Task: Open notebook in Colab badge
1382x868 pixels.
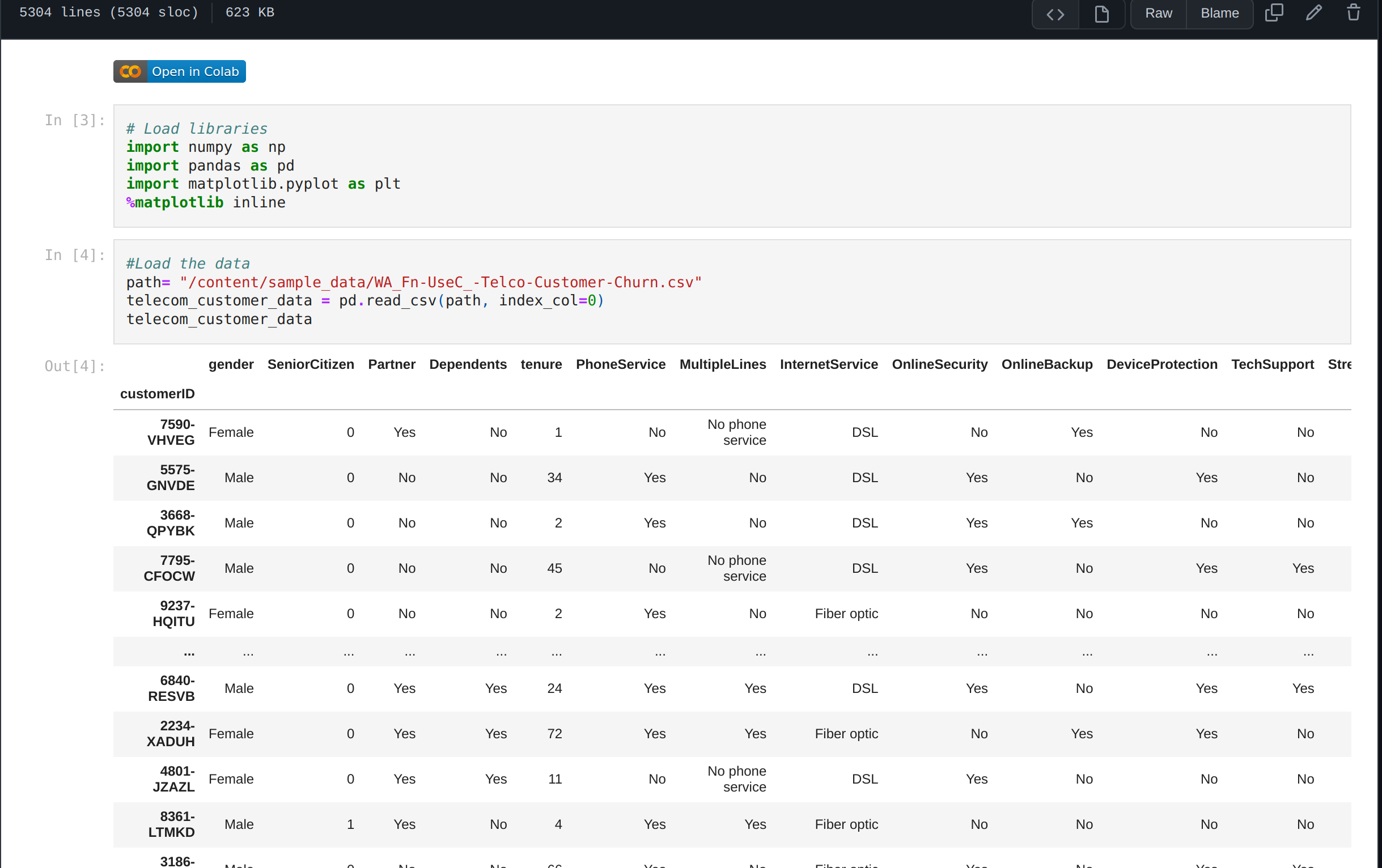Action: tap(180, 72)
